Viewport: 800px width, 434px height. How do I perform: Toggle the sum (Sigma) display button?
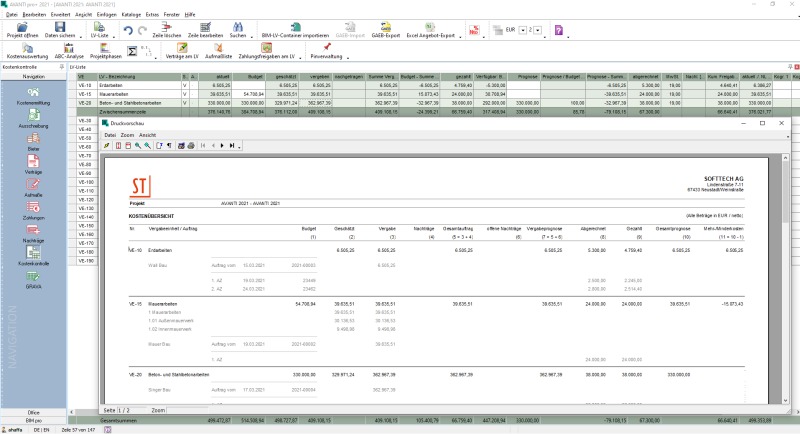coord(132,51)
